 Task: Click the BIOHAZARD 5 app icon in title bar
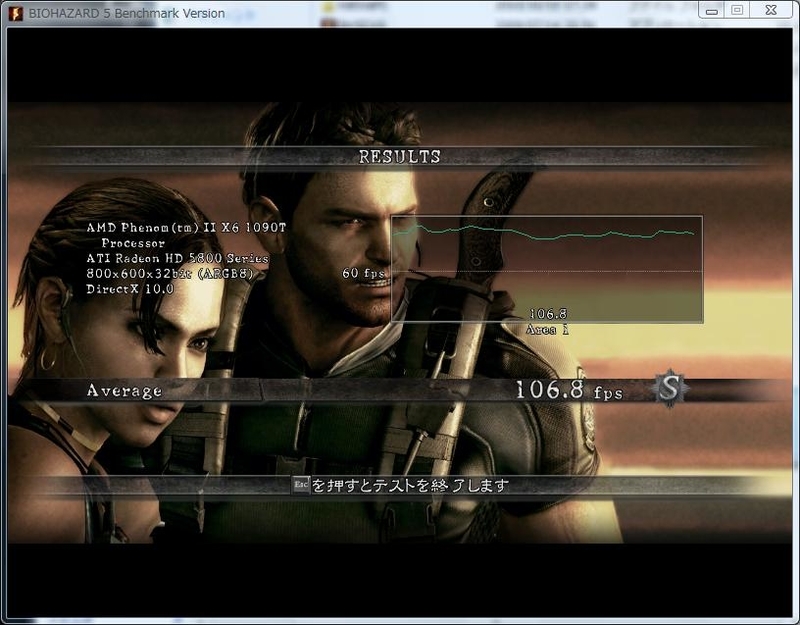coord(15,13)
